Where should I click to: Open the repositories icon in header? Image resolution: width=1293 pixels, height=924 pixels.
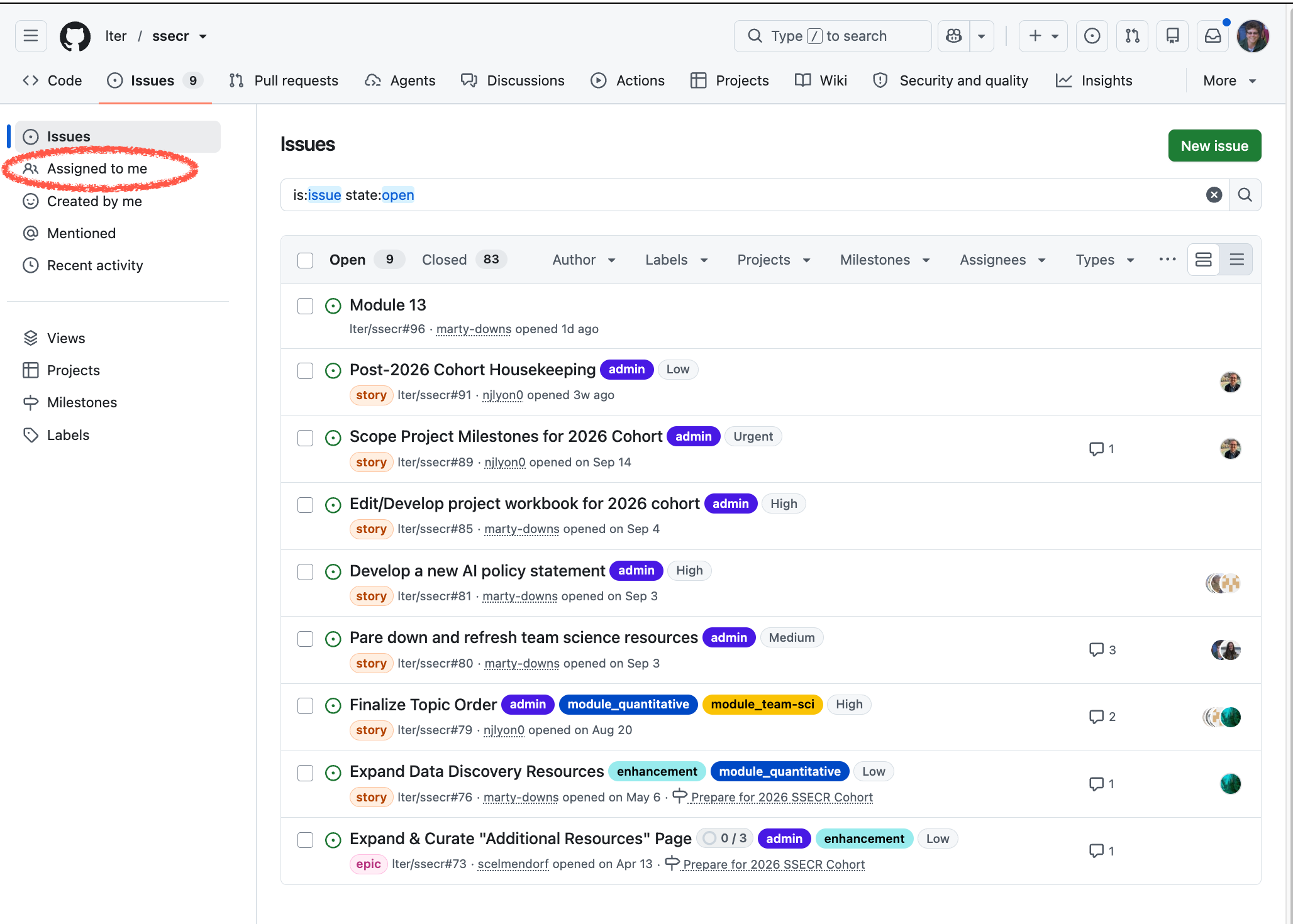coord(1172,36)
